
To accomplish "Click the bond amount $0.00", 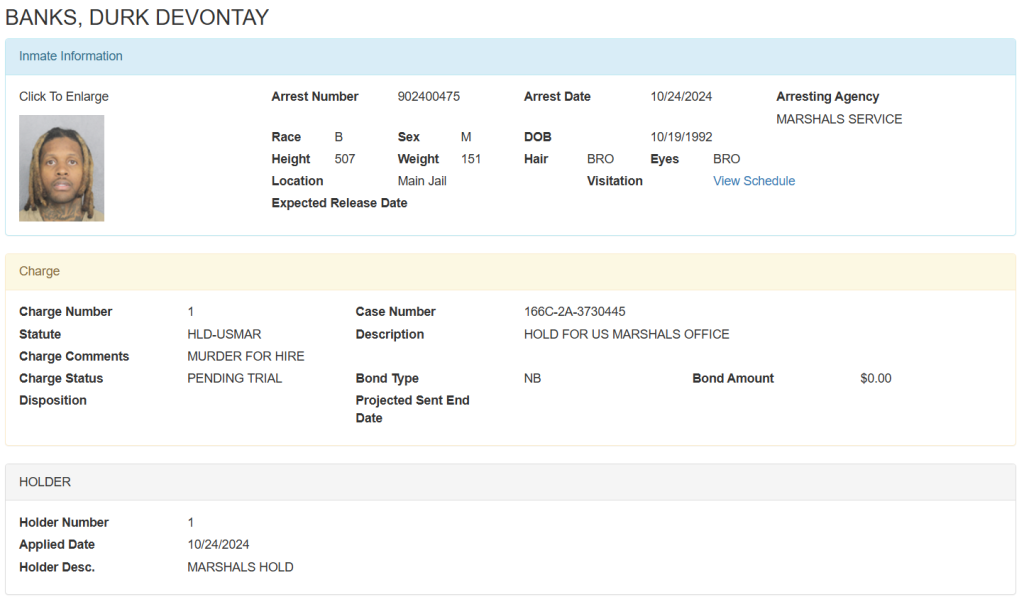I will pyautogui.click(x=875, y=378).
